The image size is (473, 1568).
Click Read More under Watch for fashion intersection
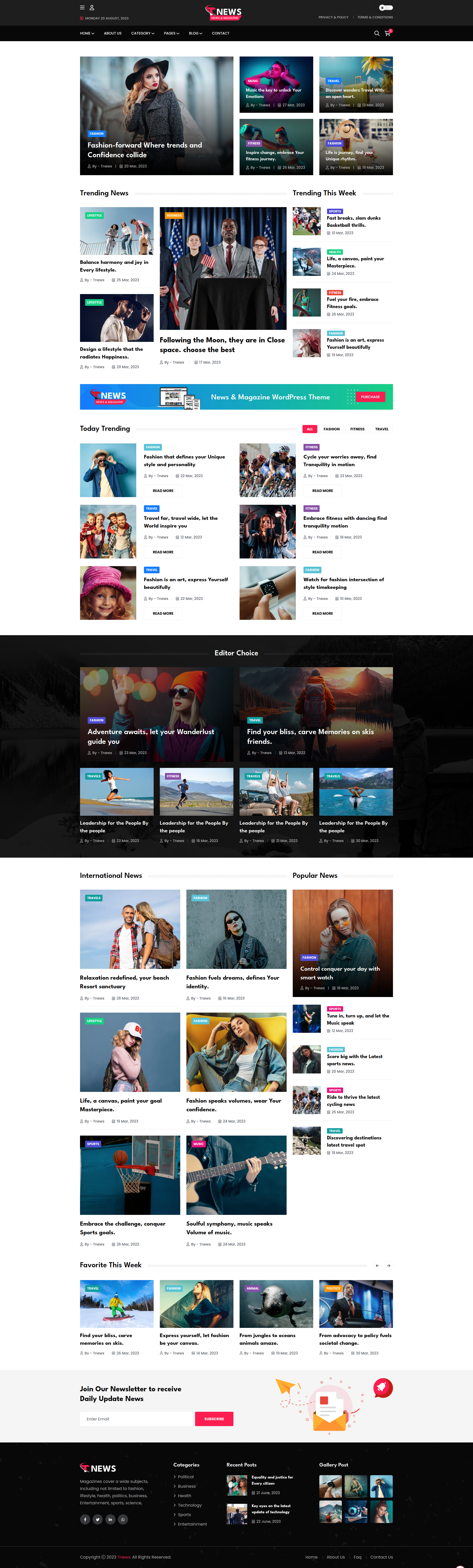(x=323, y=613)
